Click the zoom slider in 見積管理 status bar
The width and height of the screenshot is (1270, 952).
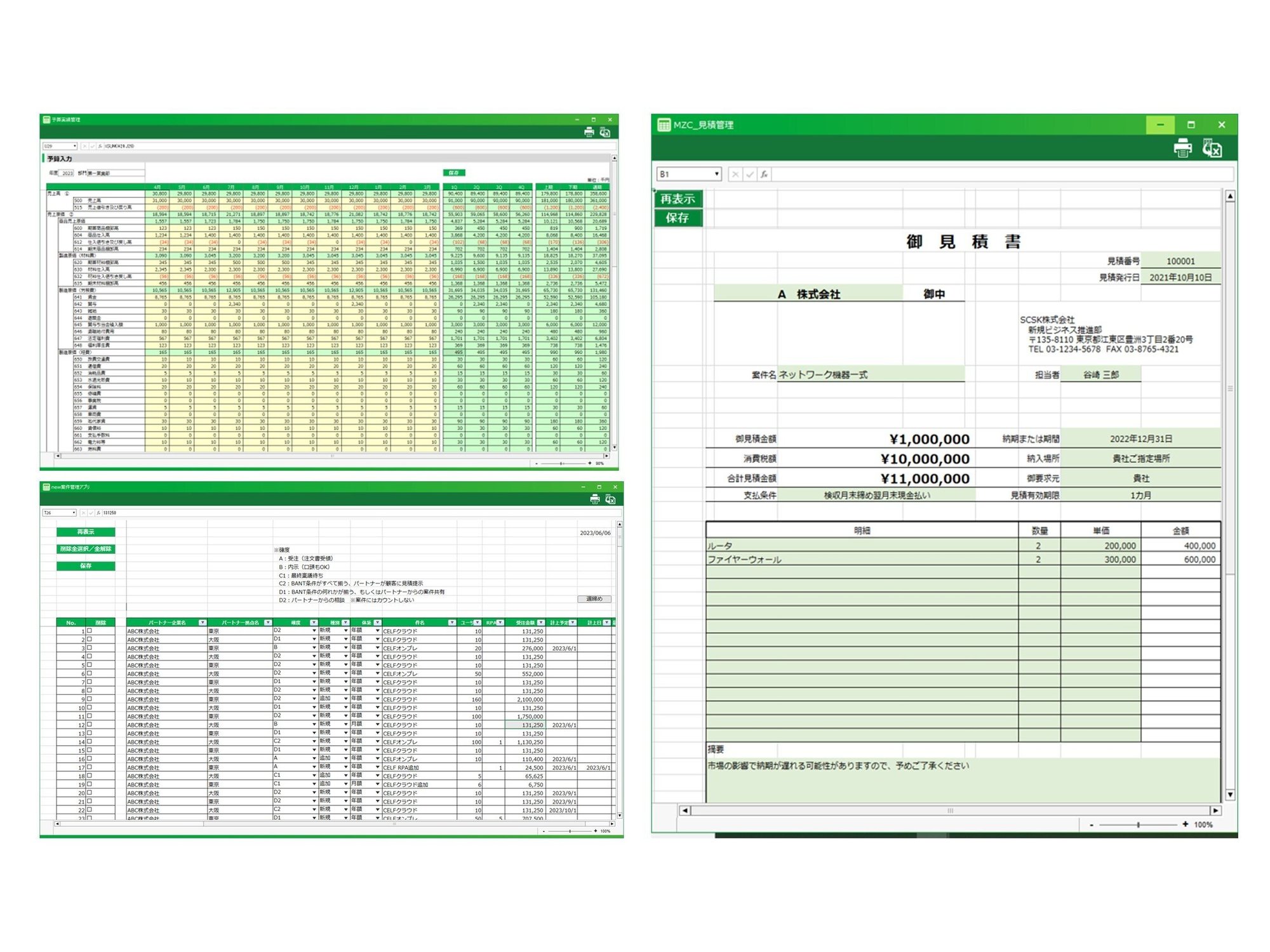(1138, 824)
